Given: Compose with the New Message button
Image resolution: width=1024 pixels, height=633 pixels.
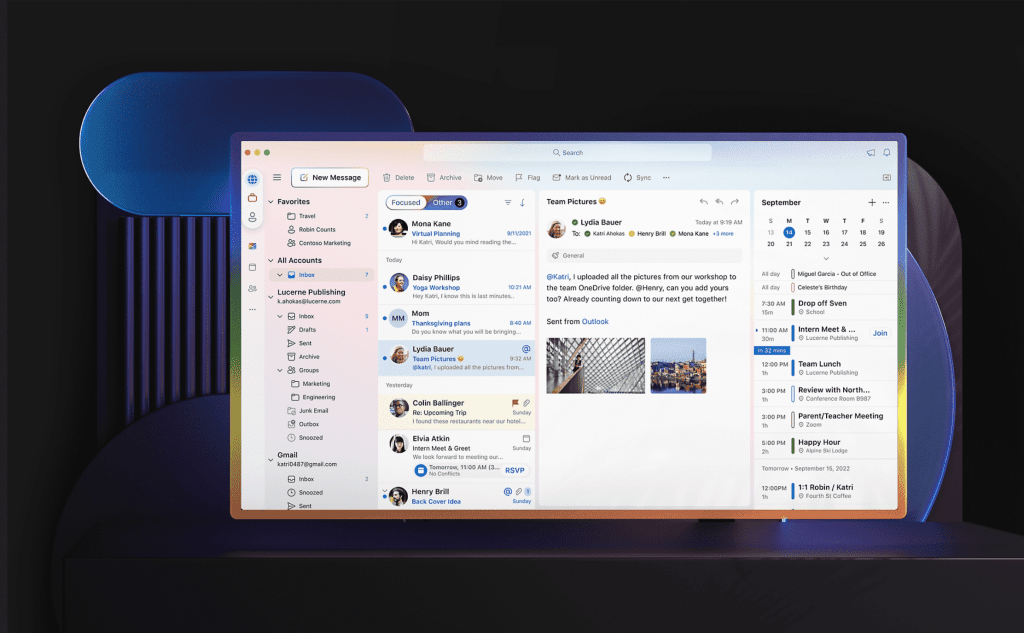Looking at the screenshot, I should 330,177.
